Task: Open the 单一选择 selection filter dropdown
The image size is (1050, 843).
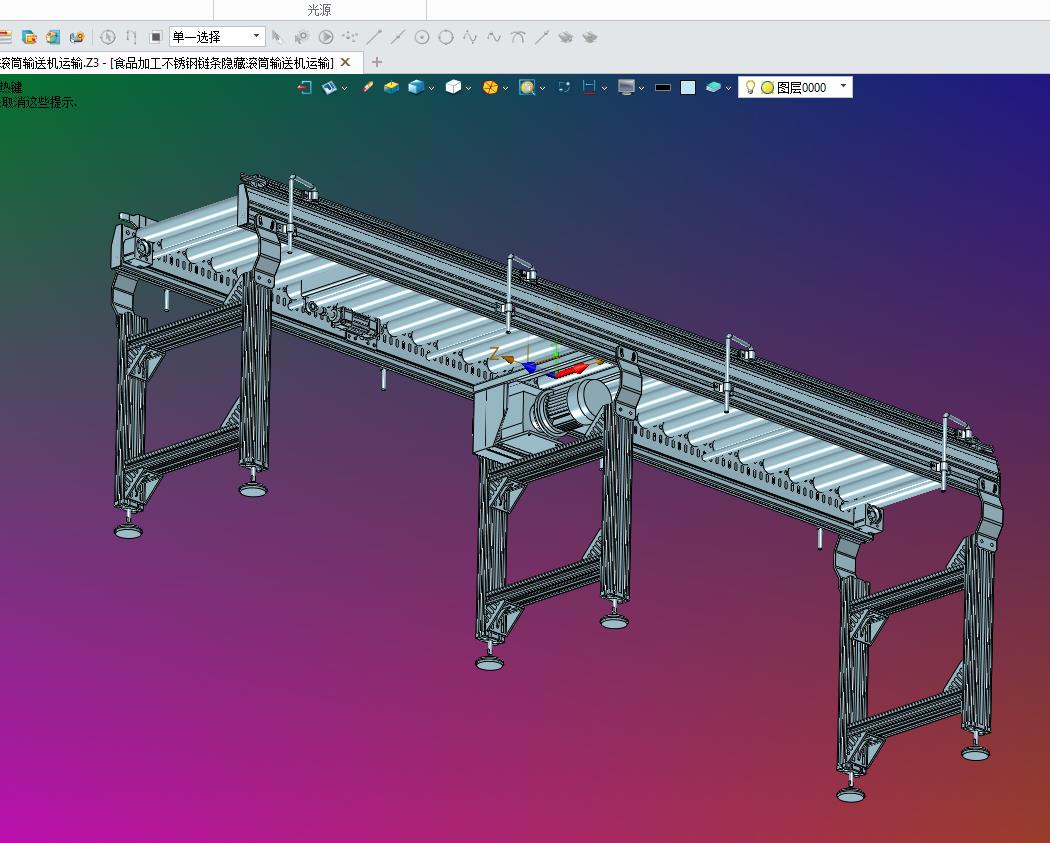Action: pos(217,37)
